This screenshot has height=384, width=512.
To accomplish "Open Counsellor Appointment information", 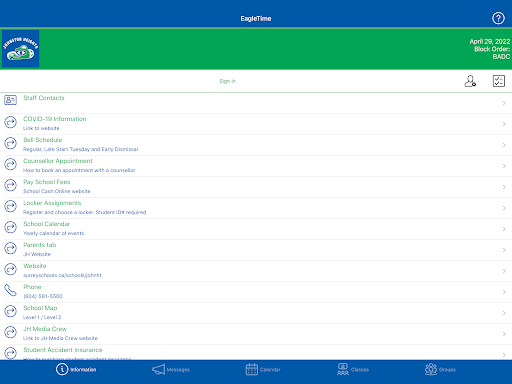I will [256, 166].
